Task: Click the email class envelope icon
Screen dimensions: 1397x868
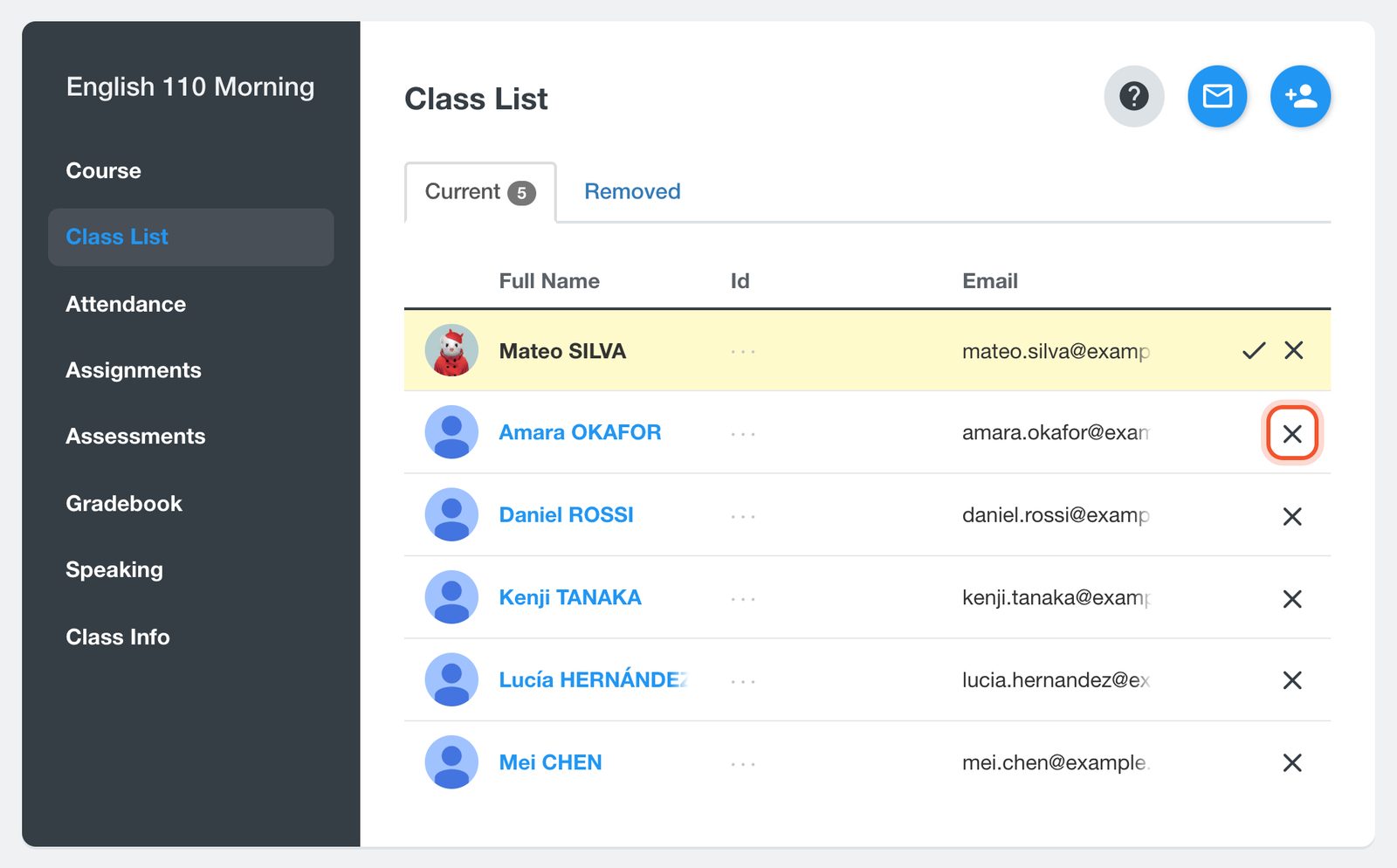Action: tap(1217, 96)
